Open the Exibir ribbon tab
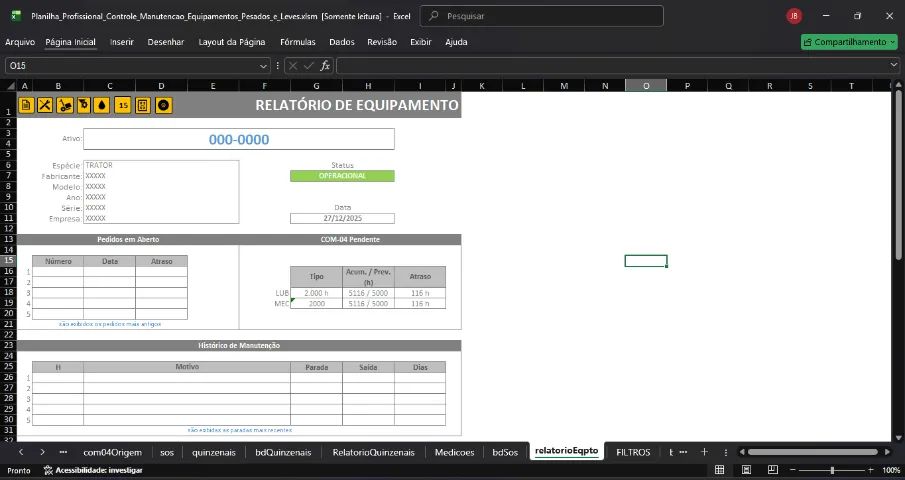Screen dimensions: 905x480 tap(421, 42)
